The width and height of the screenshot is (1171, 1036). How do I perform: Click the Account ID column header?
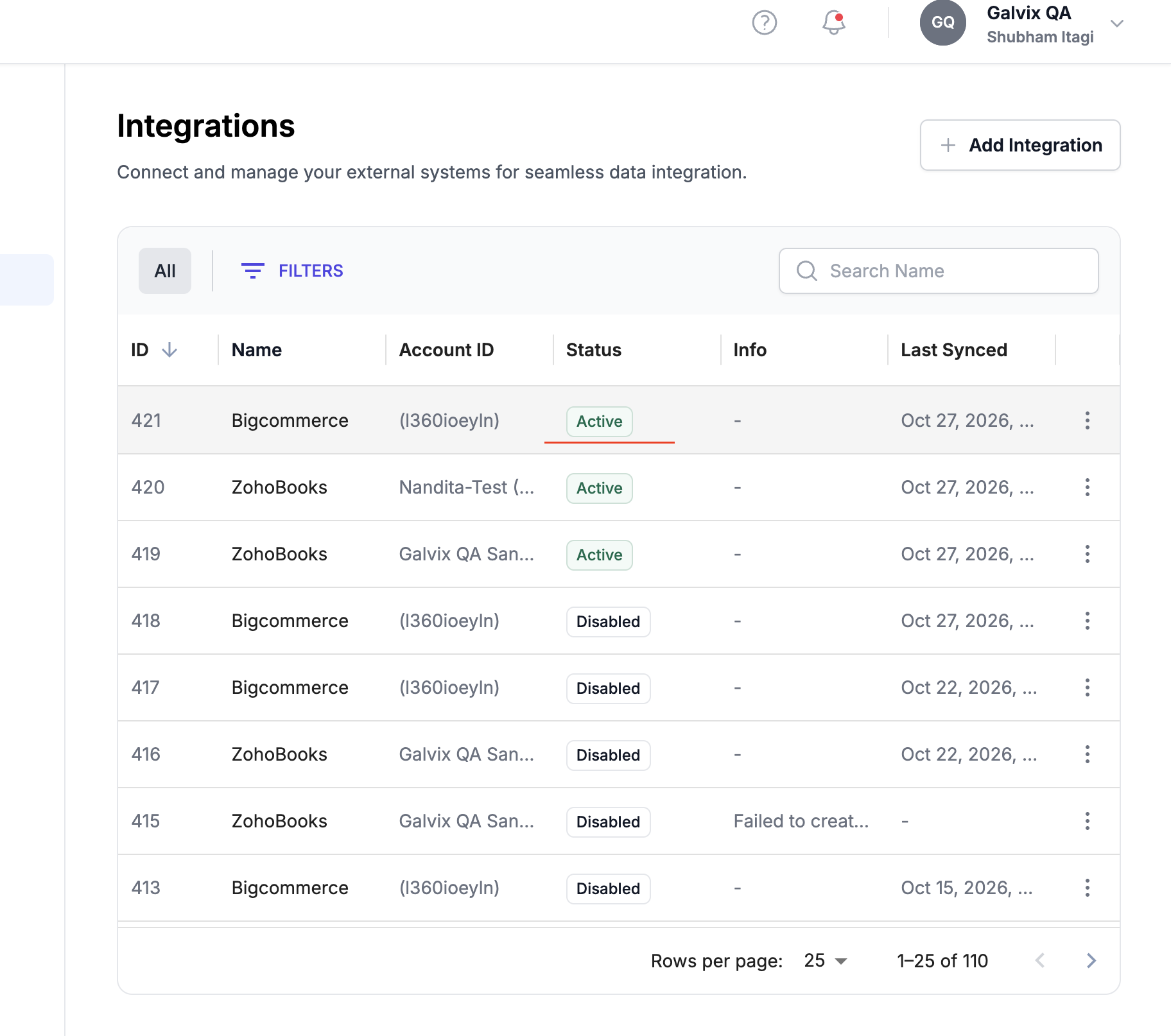(446, 350)
